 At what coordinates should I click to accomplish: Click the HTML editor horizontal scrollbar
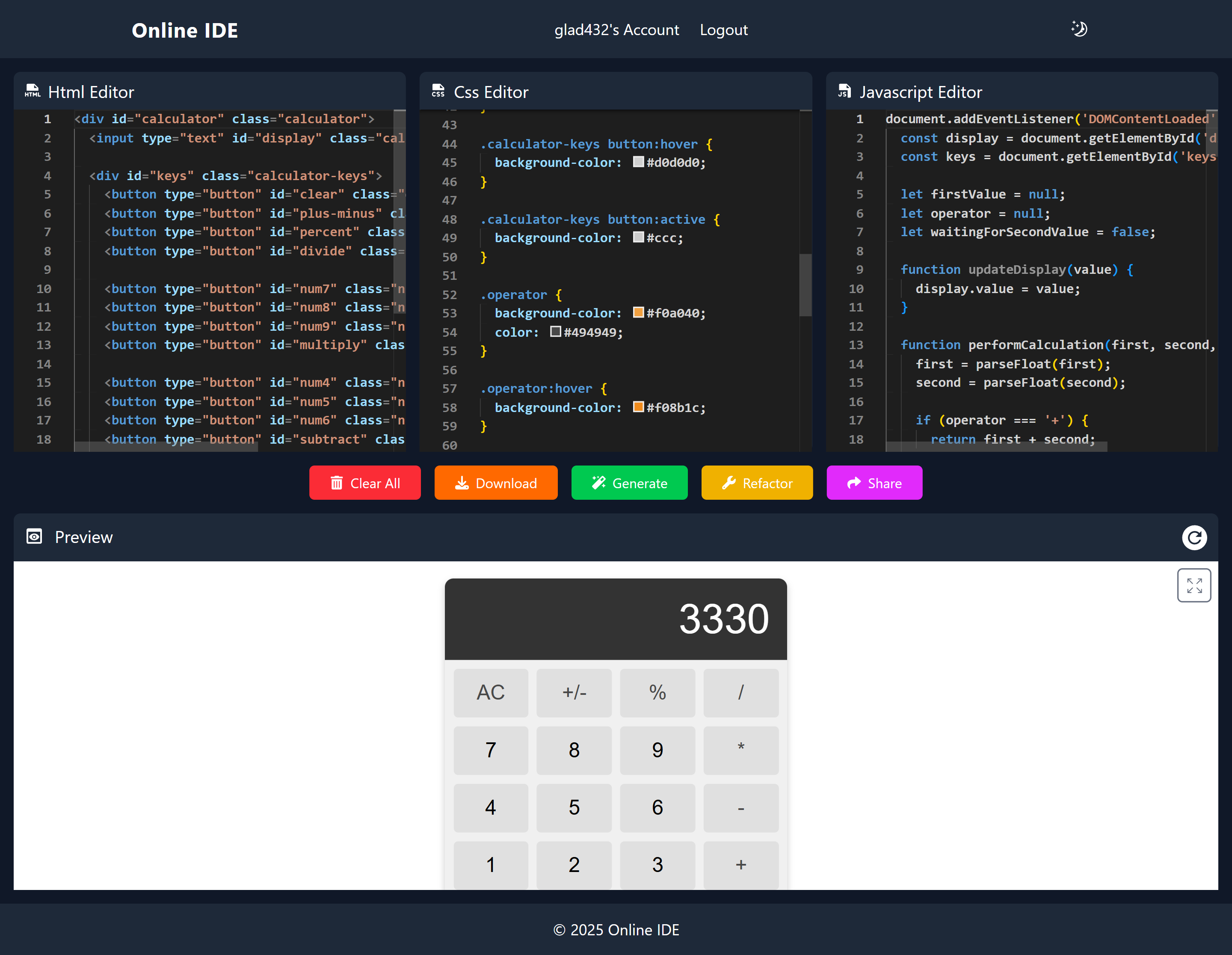pos(166,446)
